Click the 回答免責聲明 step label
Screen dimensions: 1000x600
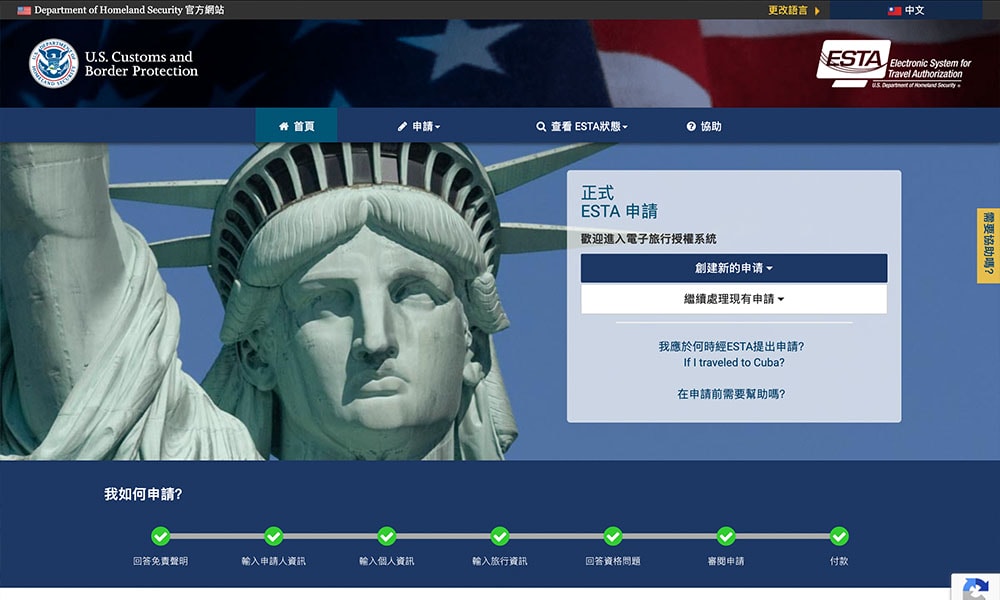161,561
